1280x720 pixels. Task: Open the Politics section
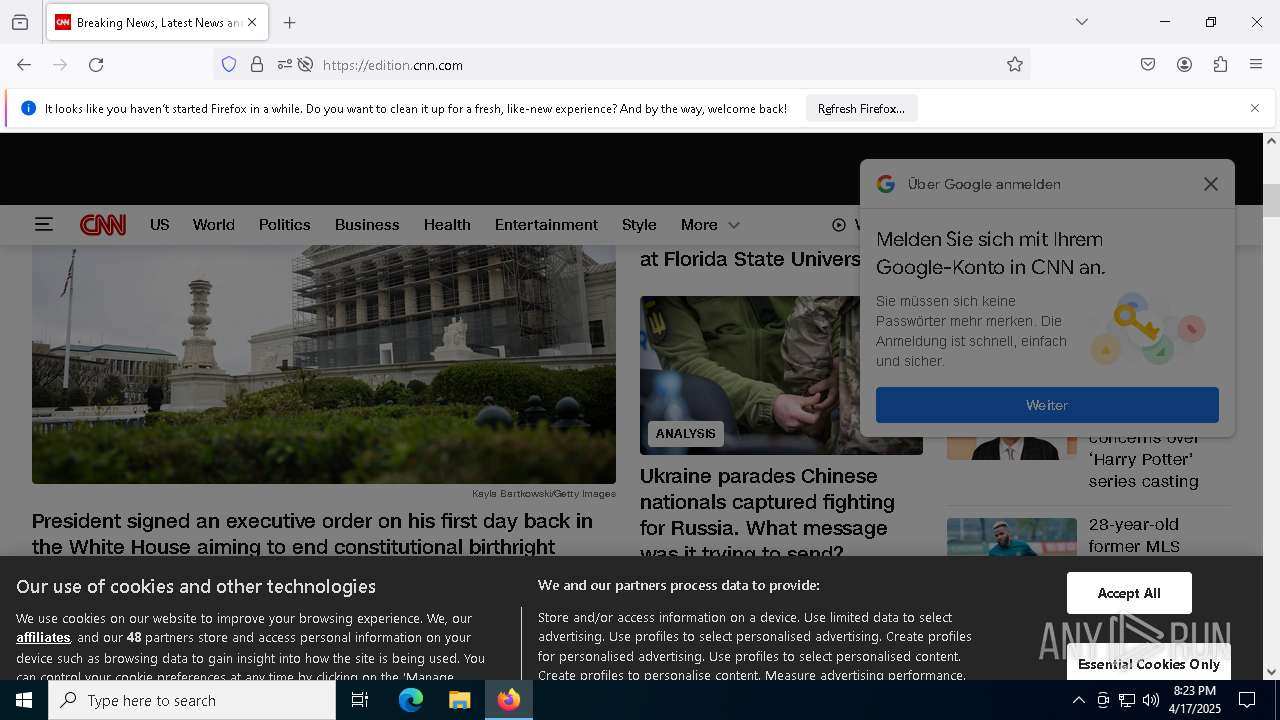(285, 225)
